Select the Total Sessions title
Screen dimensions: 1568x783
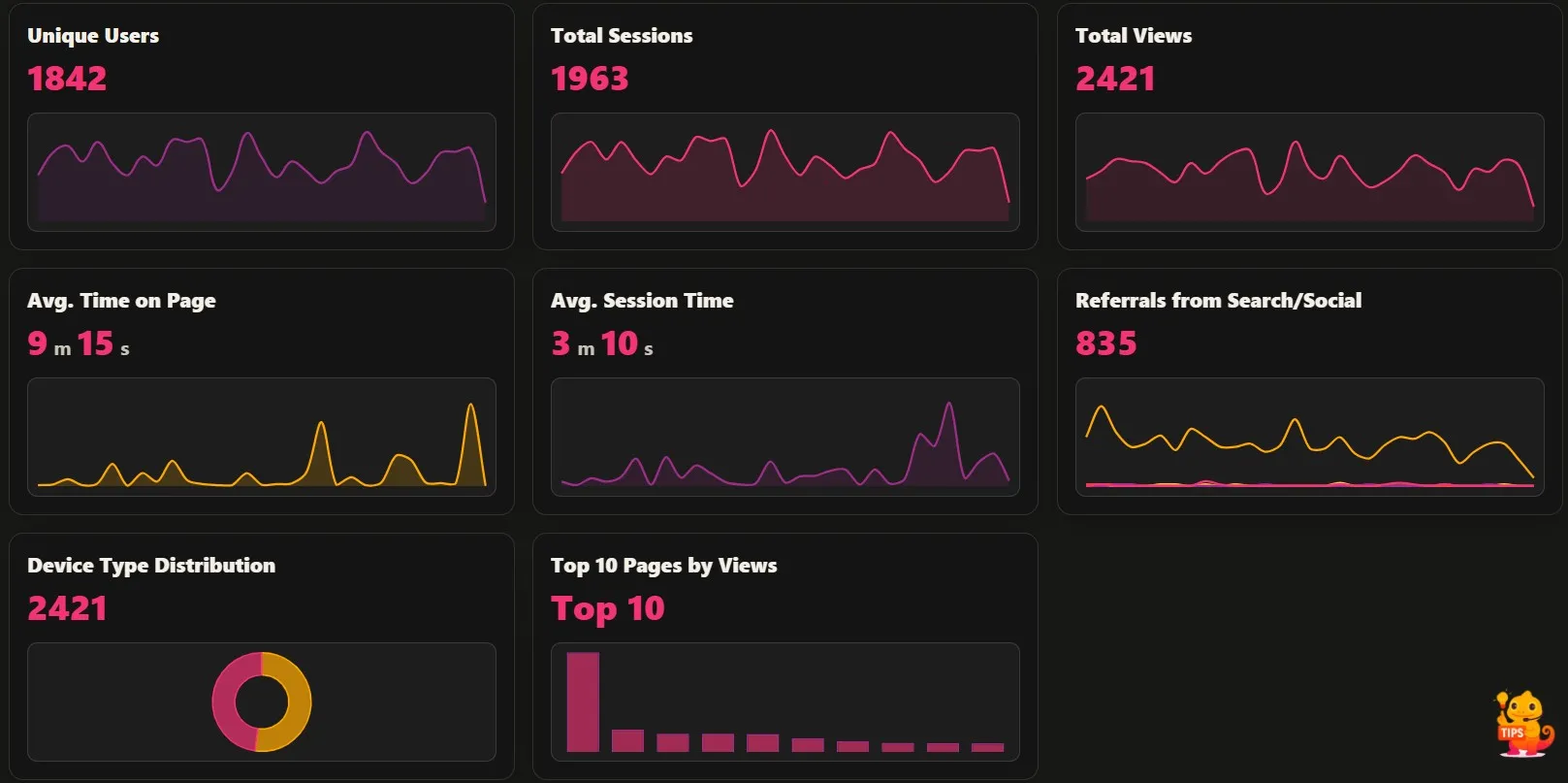622,36
